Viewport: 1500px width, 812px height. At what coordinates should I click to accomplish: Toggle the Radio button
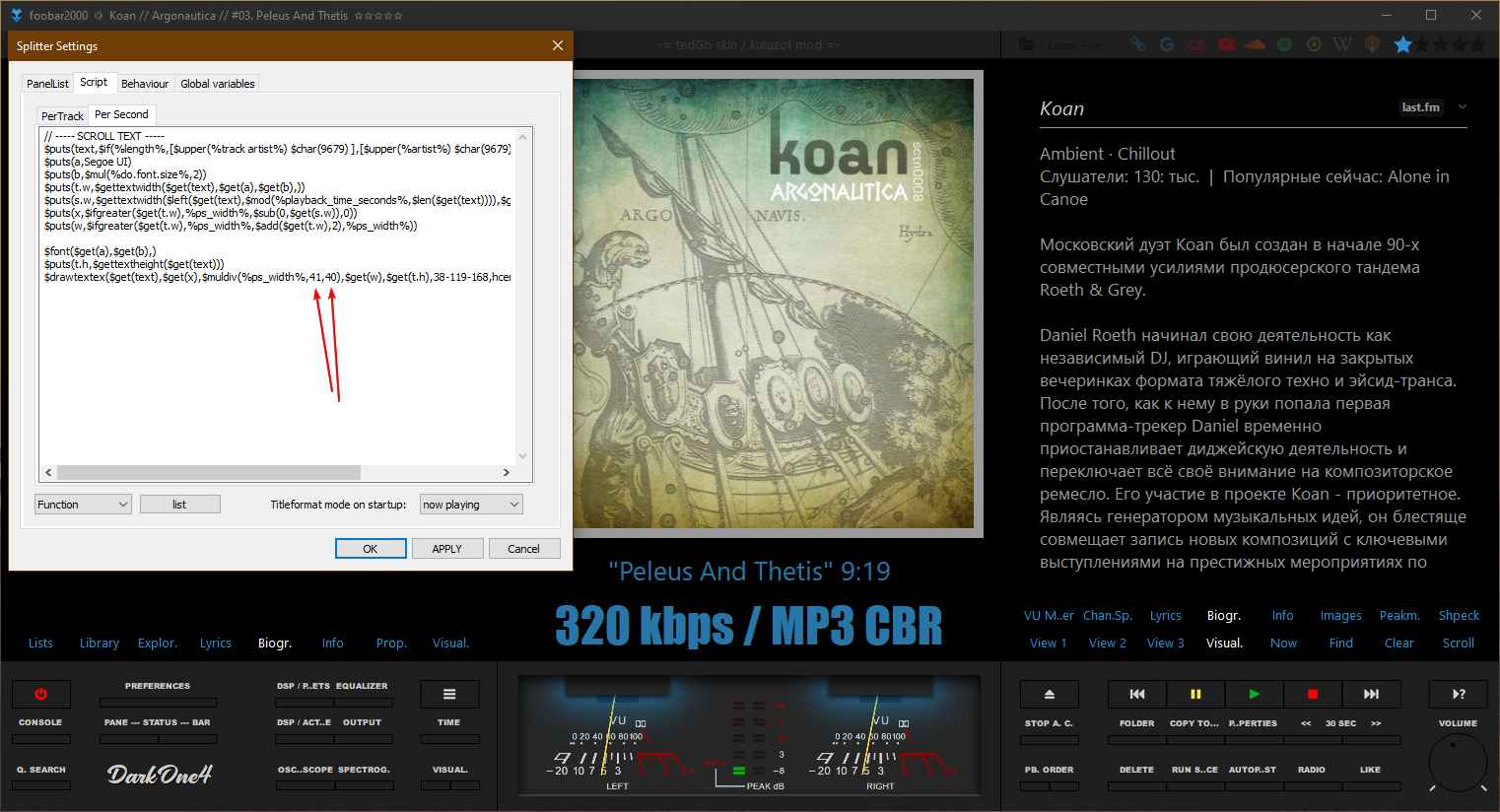pyautogui.click(x=1312, y=785)
